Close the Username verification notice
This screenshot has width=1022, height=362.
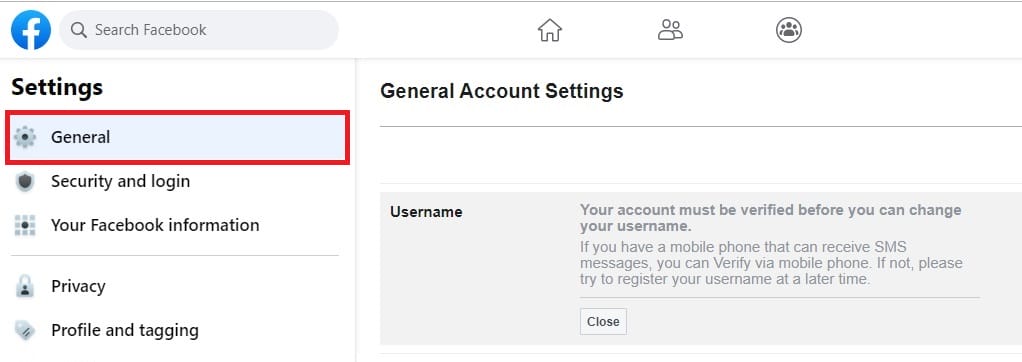(603, 322)
